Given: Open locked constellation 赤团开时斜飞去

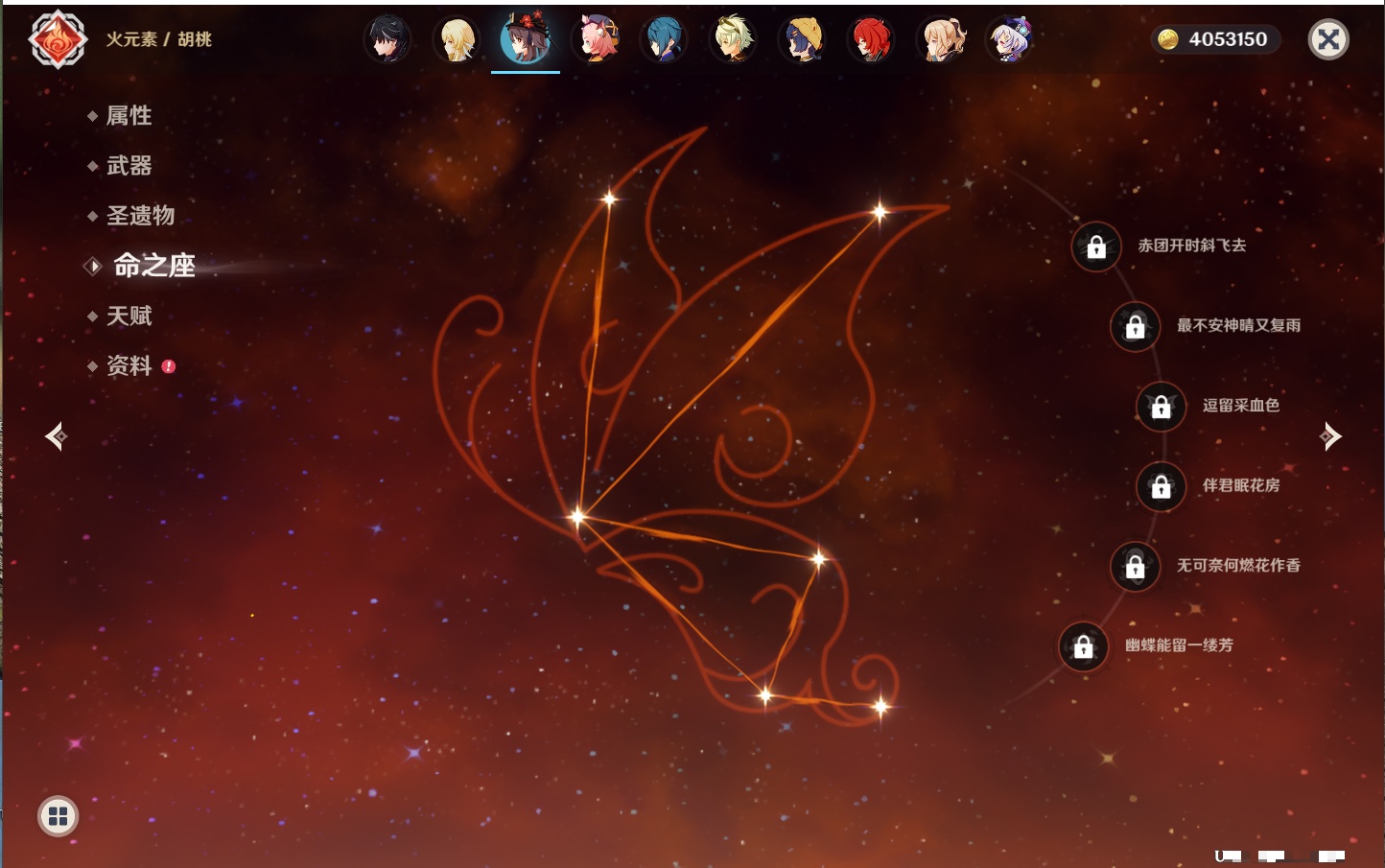Looking at the screenshot, I should 1096,247.
